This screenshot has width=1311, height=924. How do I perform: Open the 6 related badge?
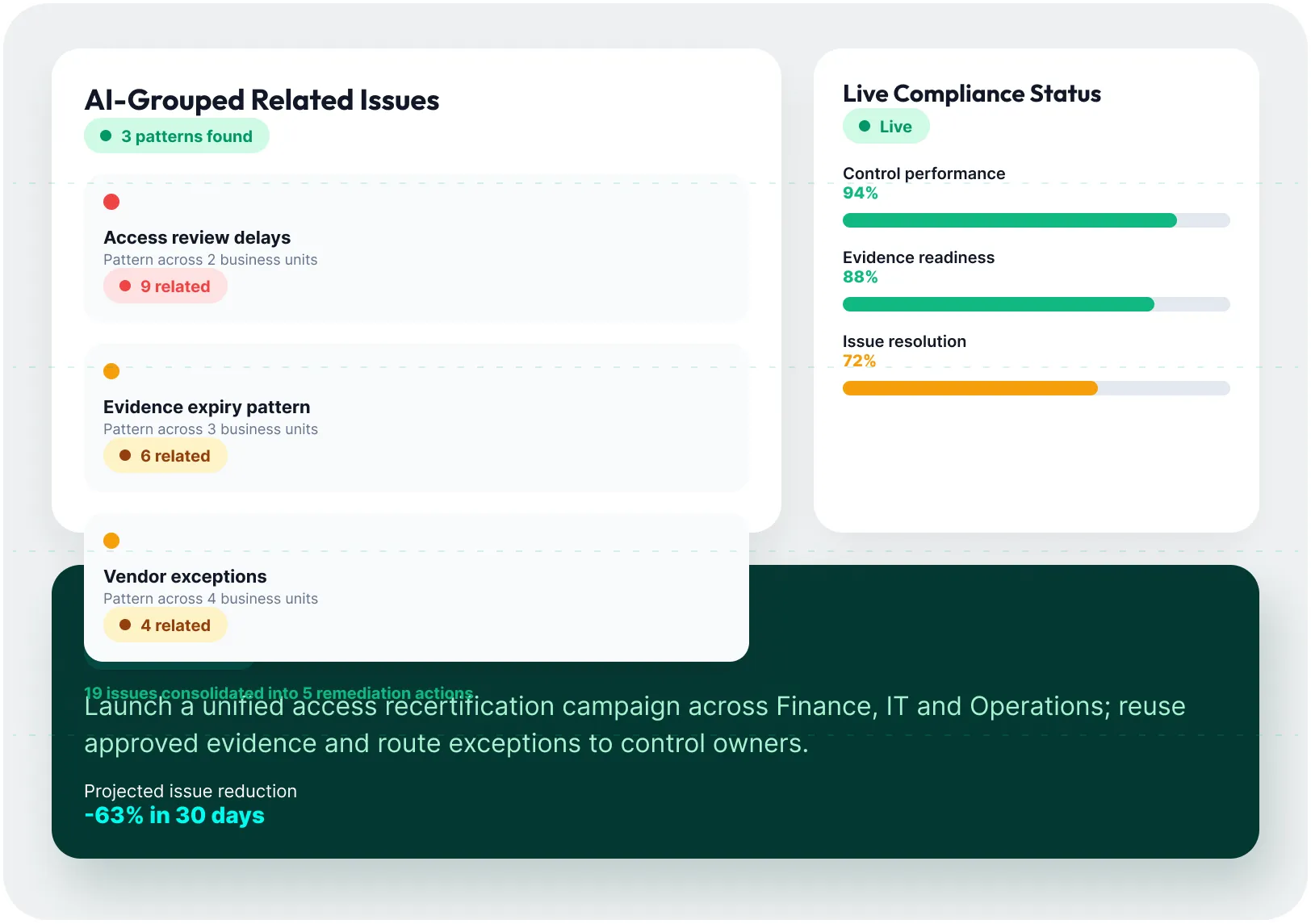pyautogui.click(x=165, y=456)
